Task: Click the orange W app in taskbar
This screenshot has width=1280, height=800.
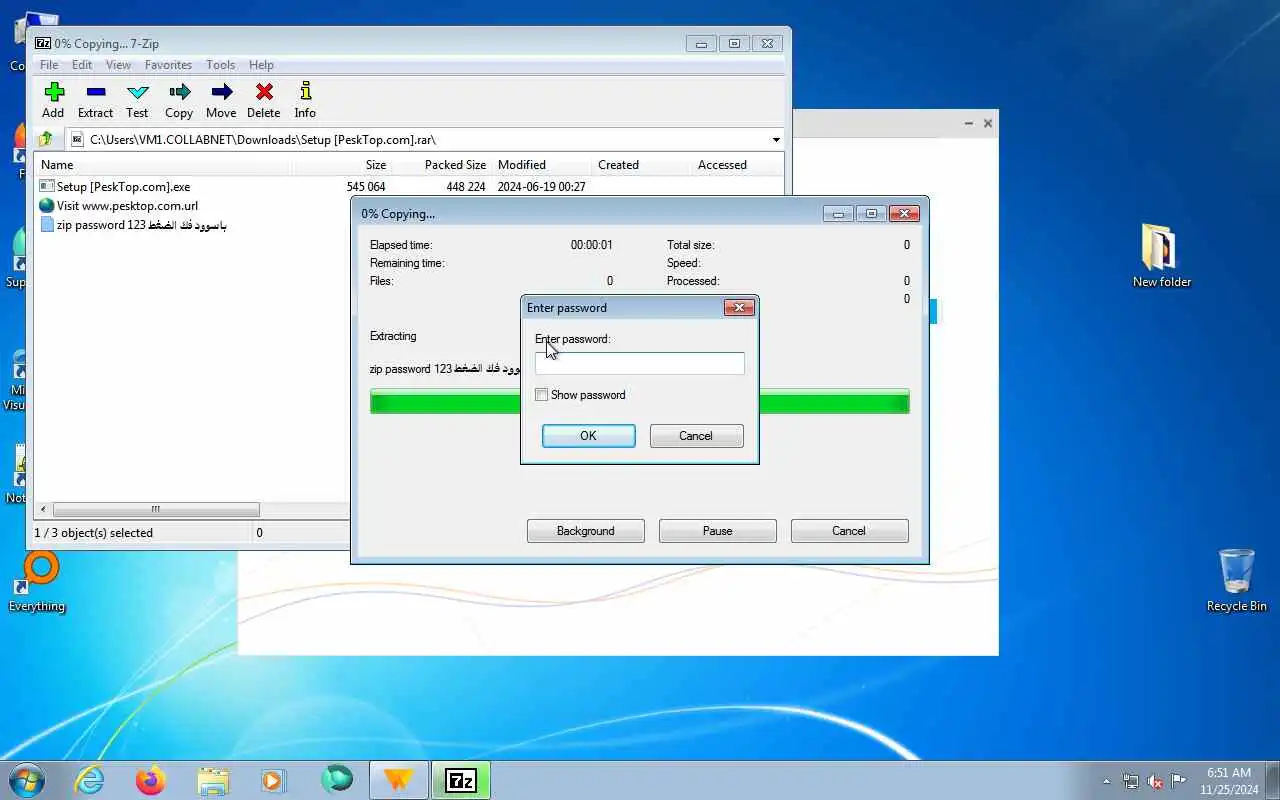Action: click(x=399, y=780)
